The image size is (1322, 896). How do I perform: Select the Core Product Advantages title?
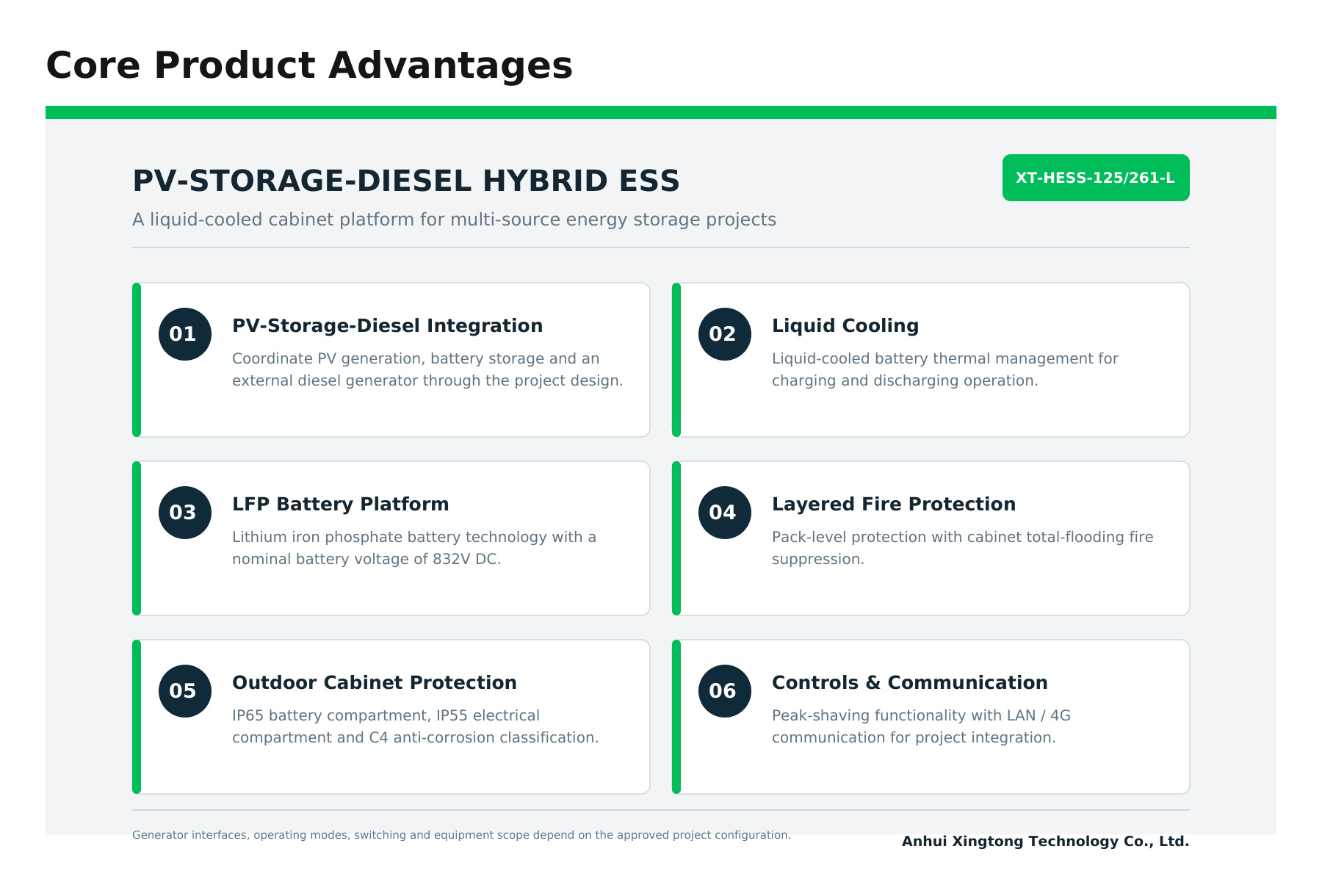point(309,65)
